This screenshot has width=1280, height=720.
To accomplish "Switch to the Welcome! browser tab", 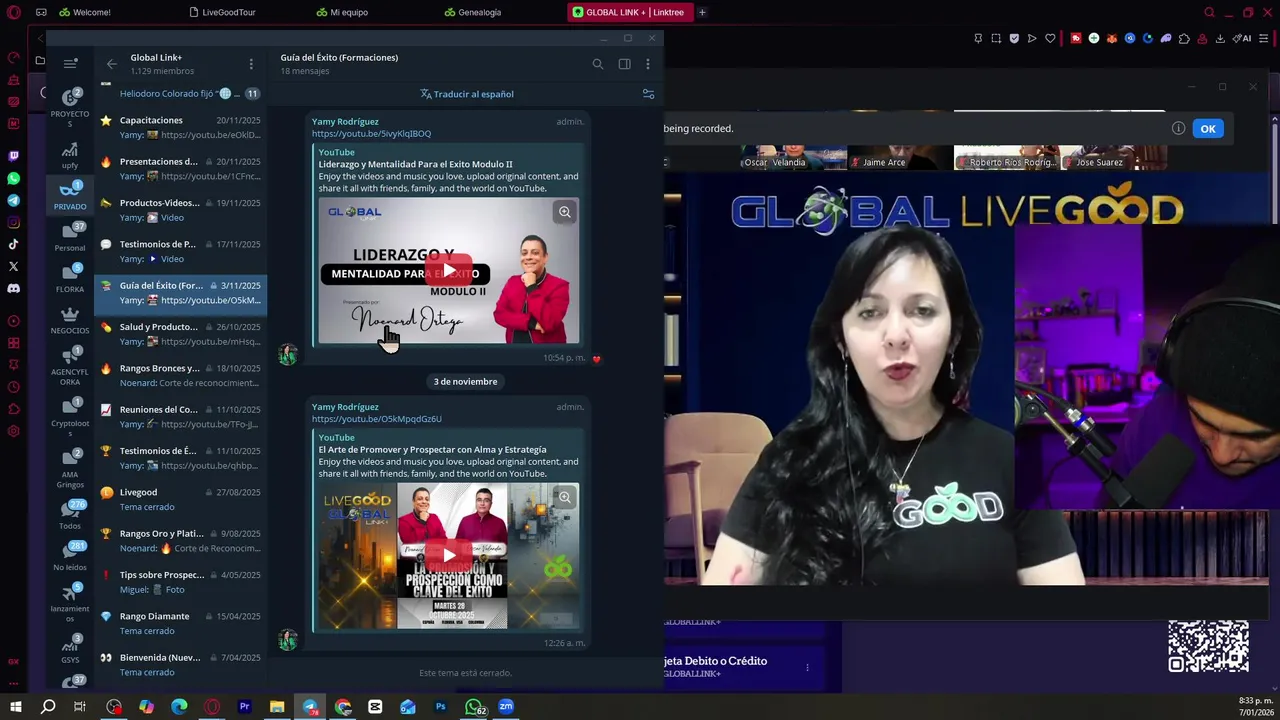I will [85, 12].
